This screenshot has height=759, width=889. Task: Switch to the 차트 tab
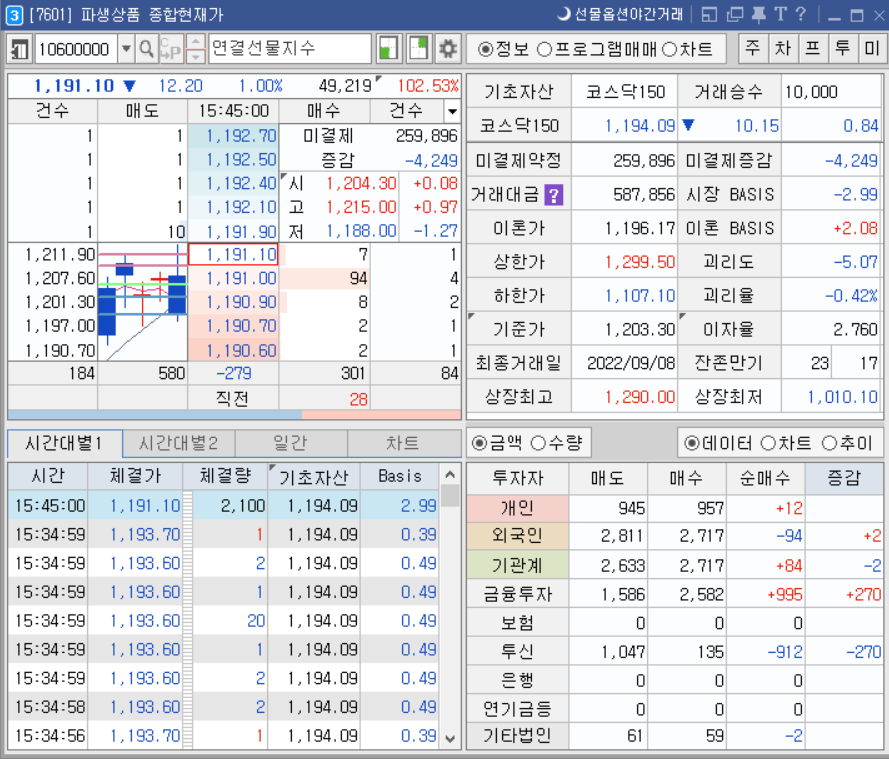pos(404,443)
